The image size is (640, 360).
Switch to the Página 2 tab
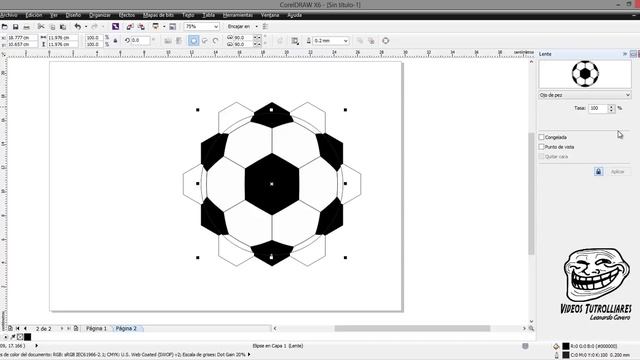[x=126, y=328]
